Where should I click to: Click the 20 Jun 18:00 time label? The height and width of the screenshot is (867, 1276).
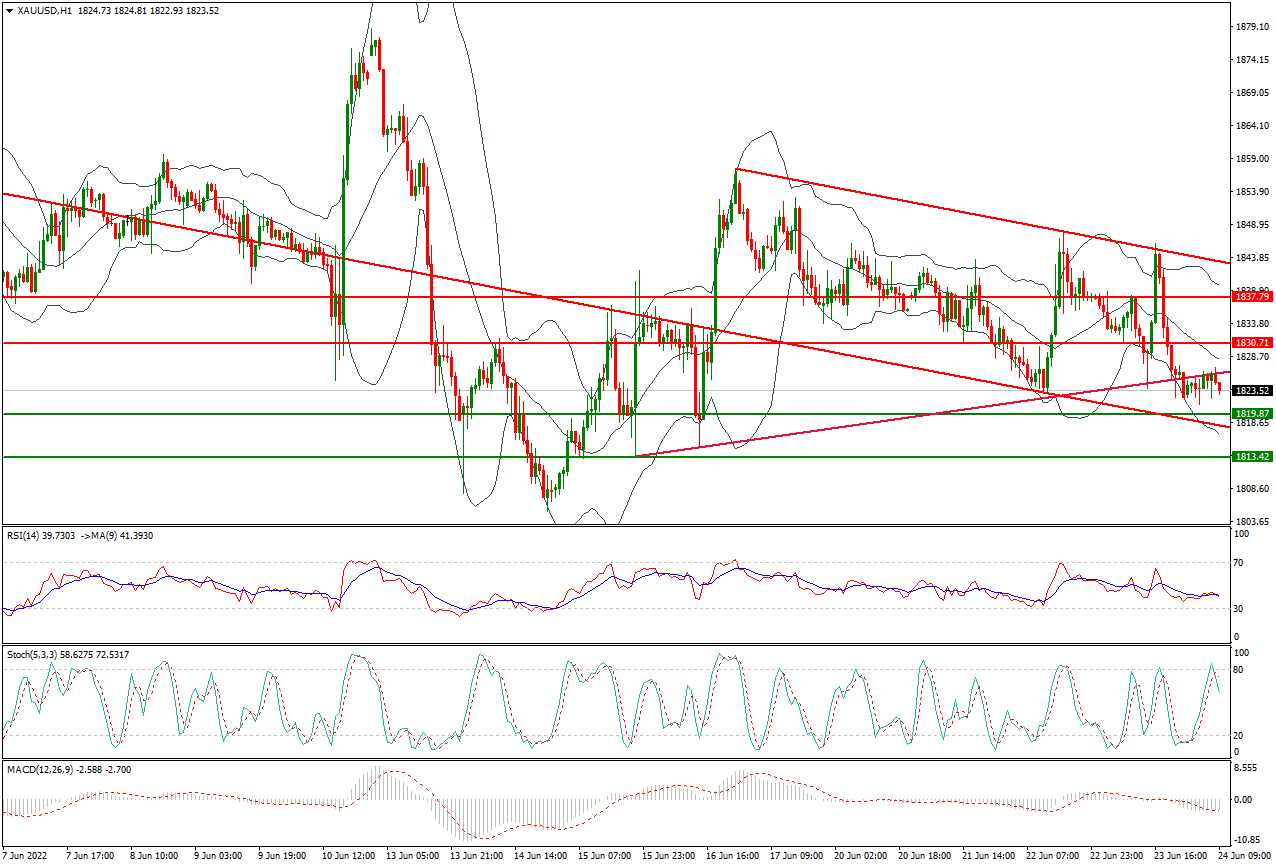[x=924, y=857]
